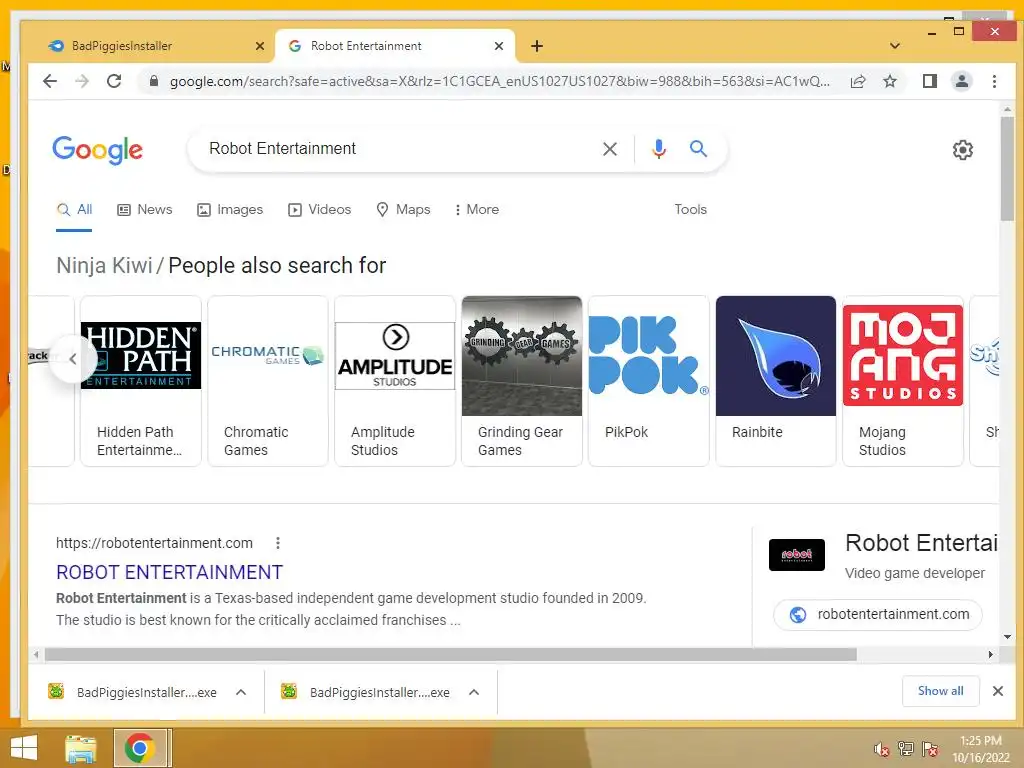
Task: Click the horizontal scrollbar thumb
Action: 451,654
